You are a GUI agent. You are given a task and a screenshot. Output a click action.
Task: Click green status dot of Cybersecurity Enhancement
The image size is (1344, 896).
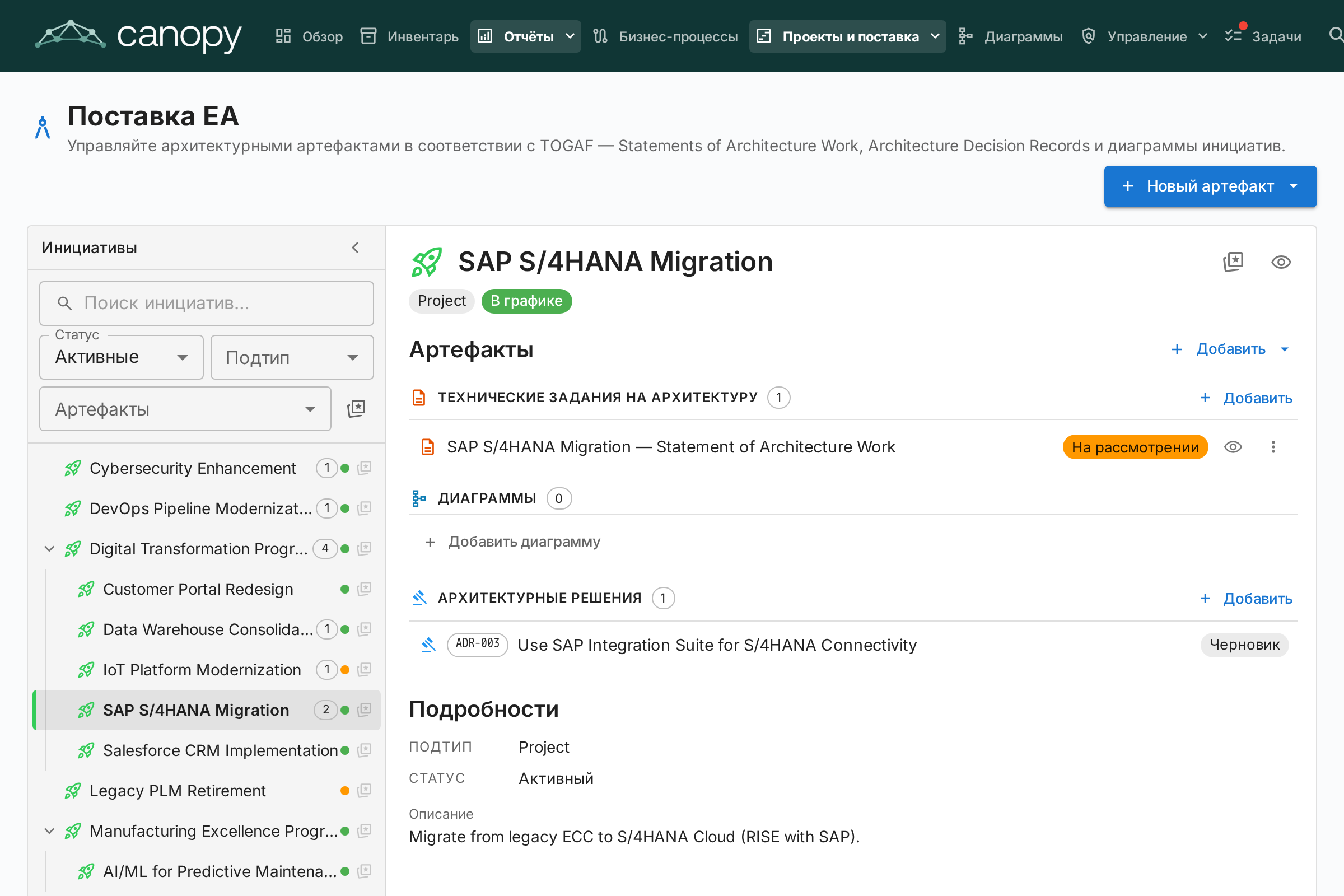(x=344, y=468)
